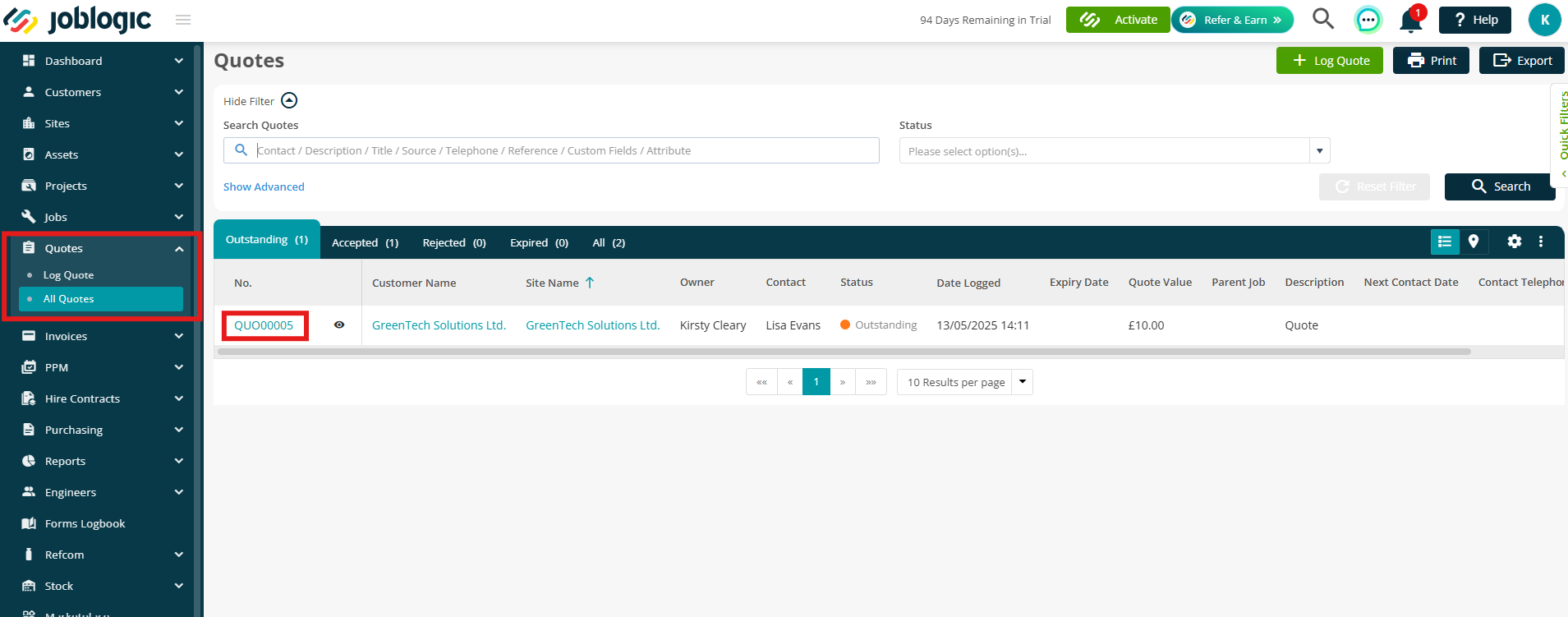Switch to the Accepted tab
Image resolution: width=1568 pixels, height=617 pixels.
point(365,242)
